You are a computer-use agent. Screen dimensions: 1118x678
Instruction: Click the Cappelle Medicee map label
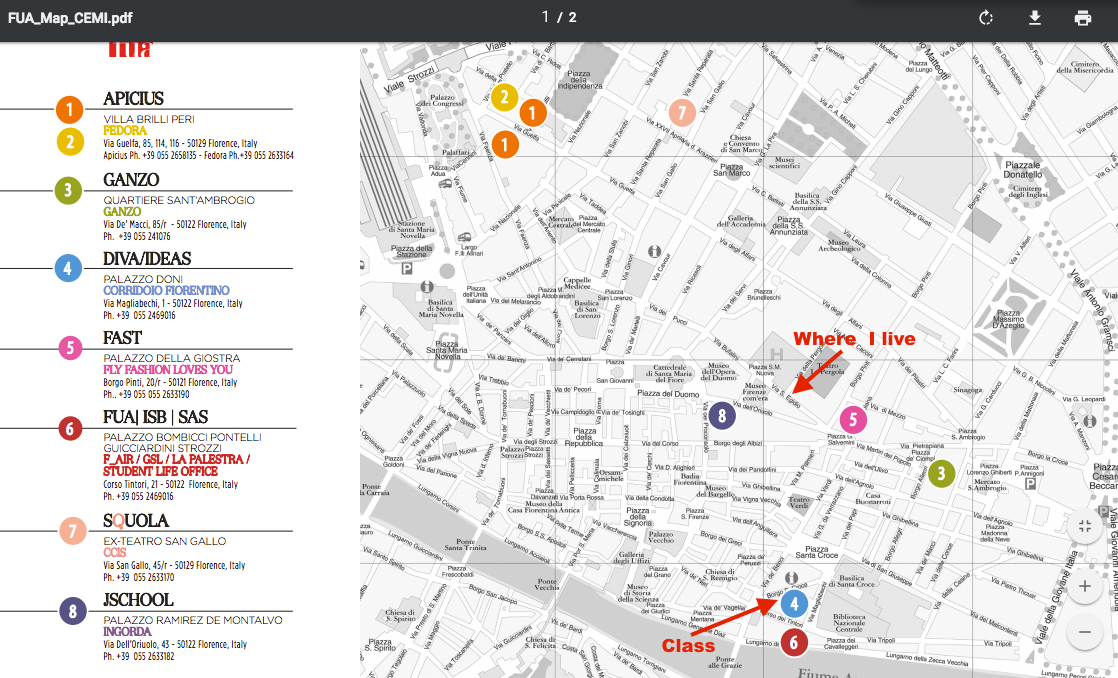pyautogui.click(x=578, y=284)
